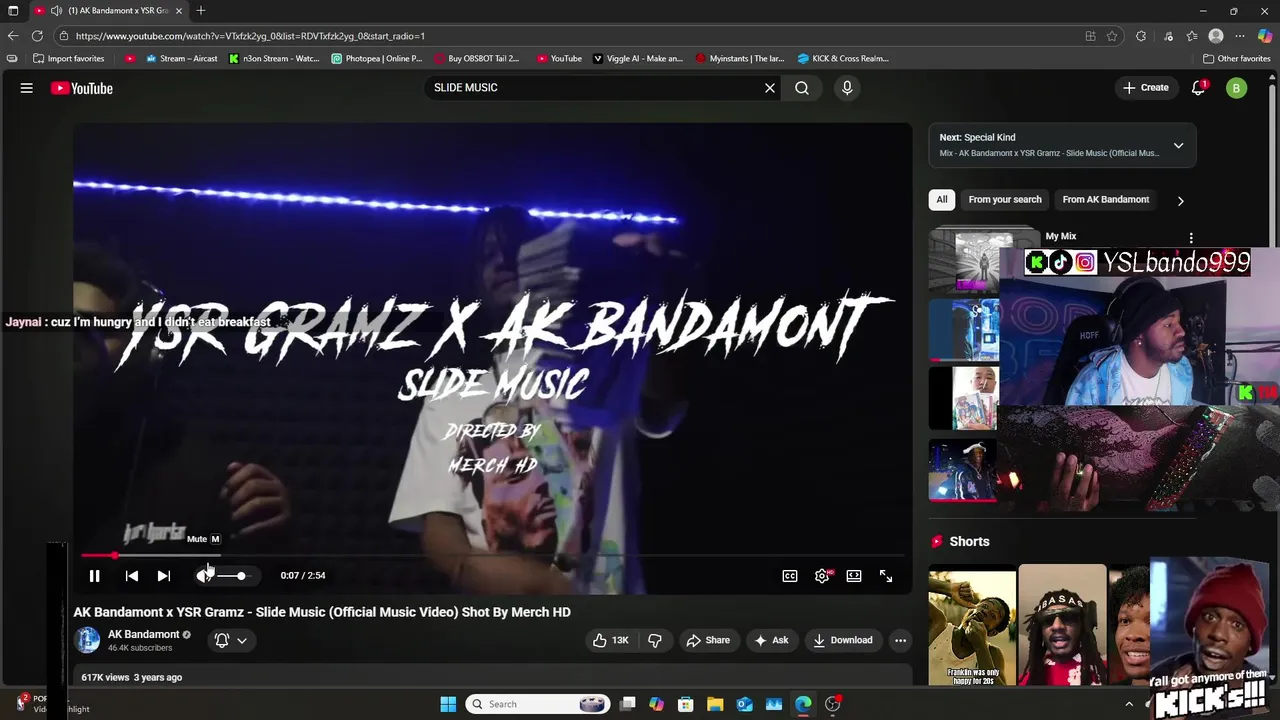Open Other favorites folder
The width and height of the screenshot is (1280, 720).
click(x=1237, y=58)
